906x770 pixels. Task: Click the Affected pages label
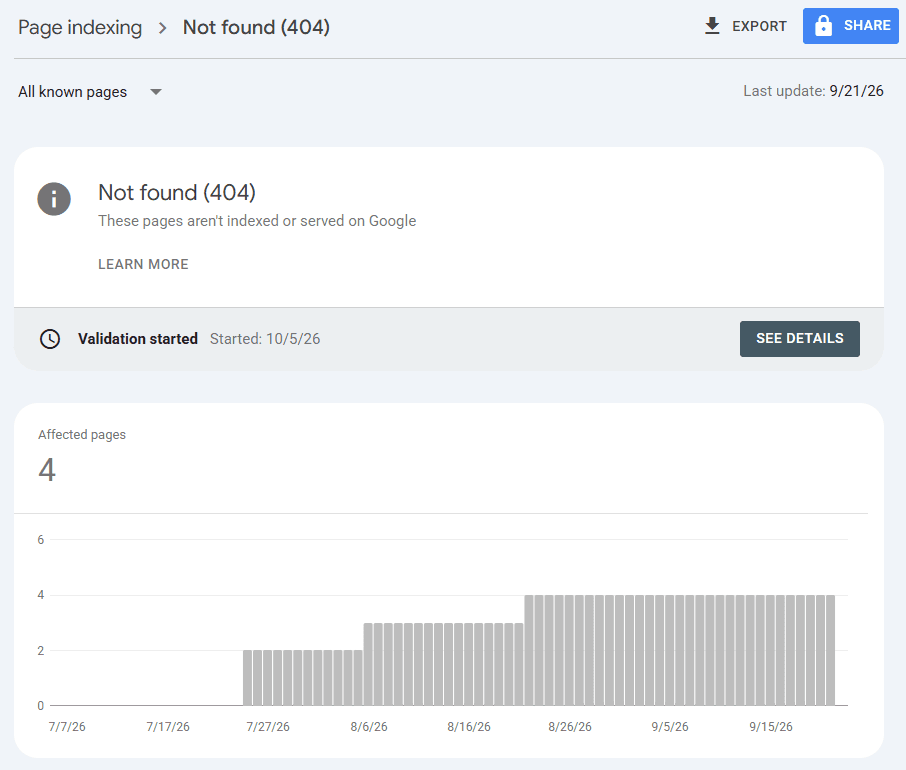coord(82,434)
